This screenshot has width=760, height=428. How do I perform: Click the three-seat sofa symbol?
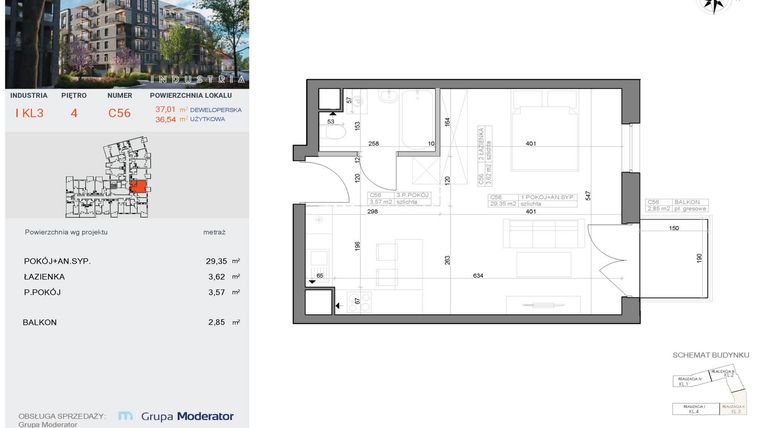tap(543, 234)
